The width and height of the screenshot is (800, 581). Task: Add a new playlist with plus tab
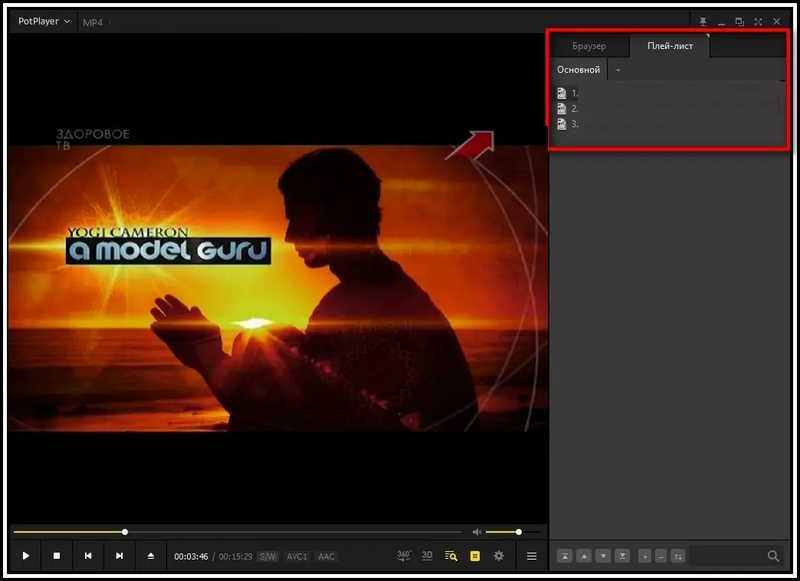(618, 70)
